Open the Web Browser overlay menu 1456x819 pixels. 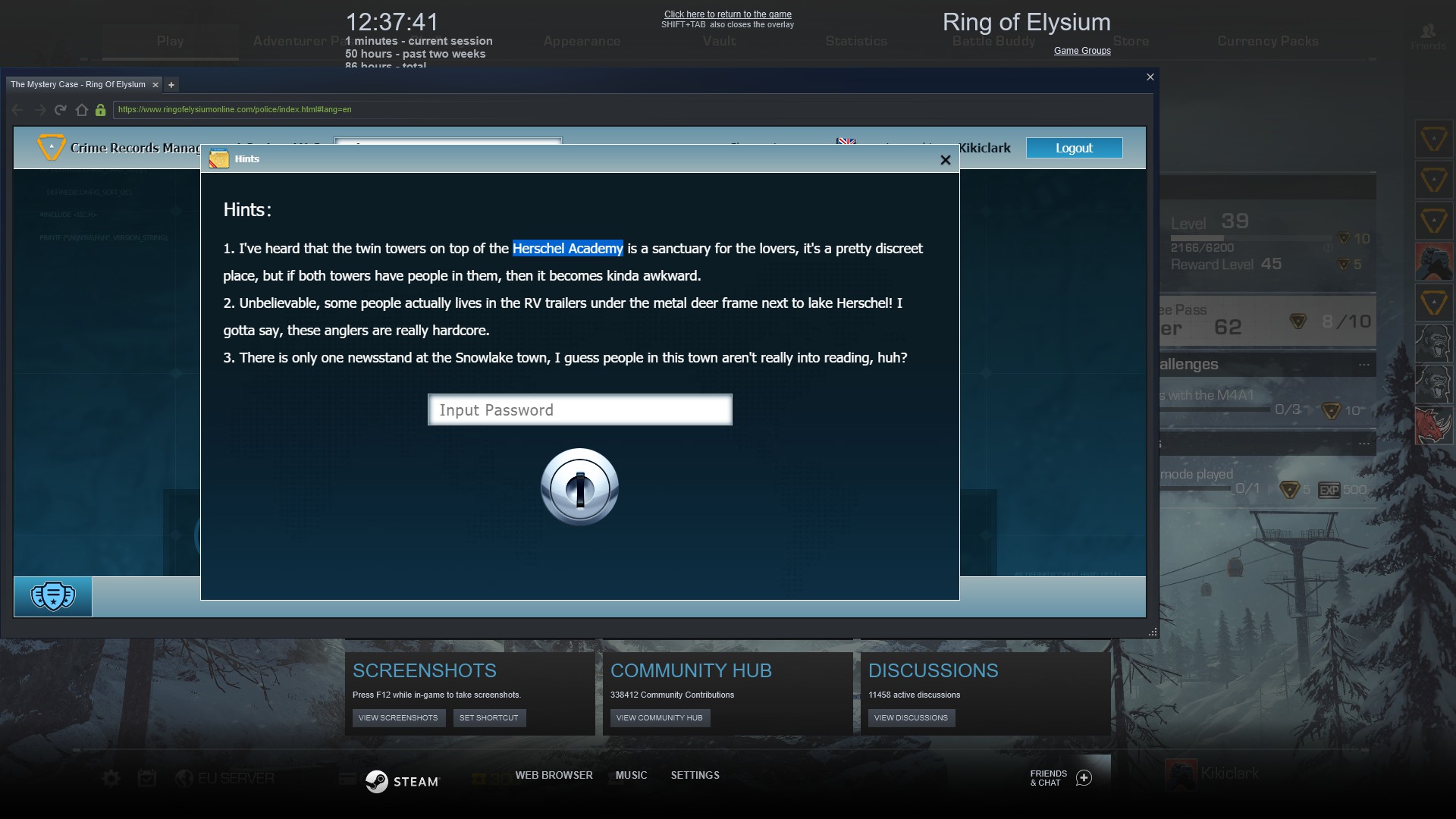(x=554, y=775)
